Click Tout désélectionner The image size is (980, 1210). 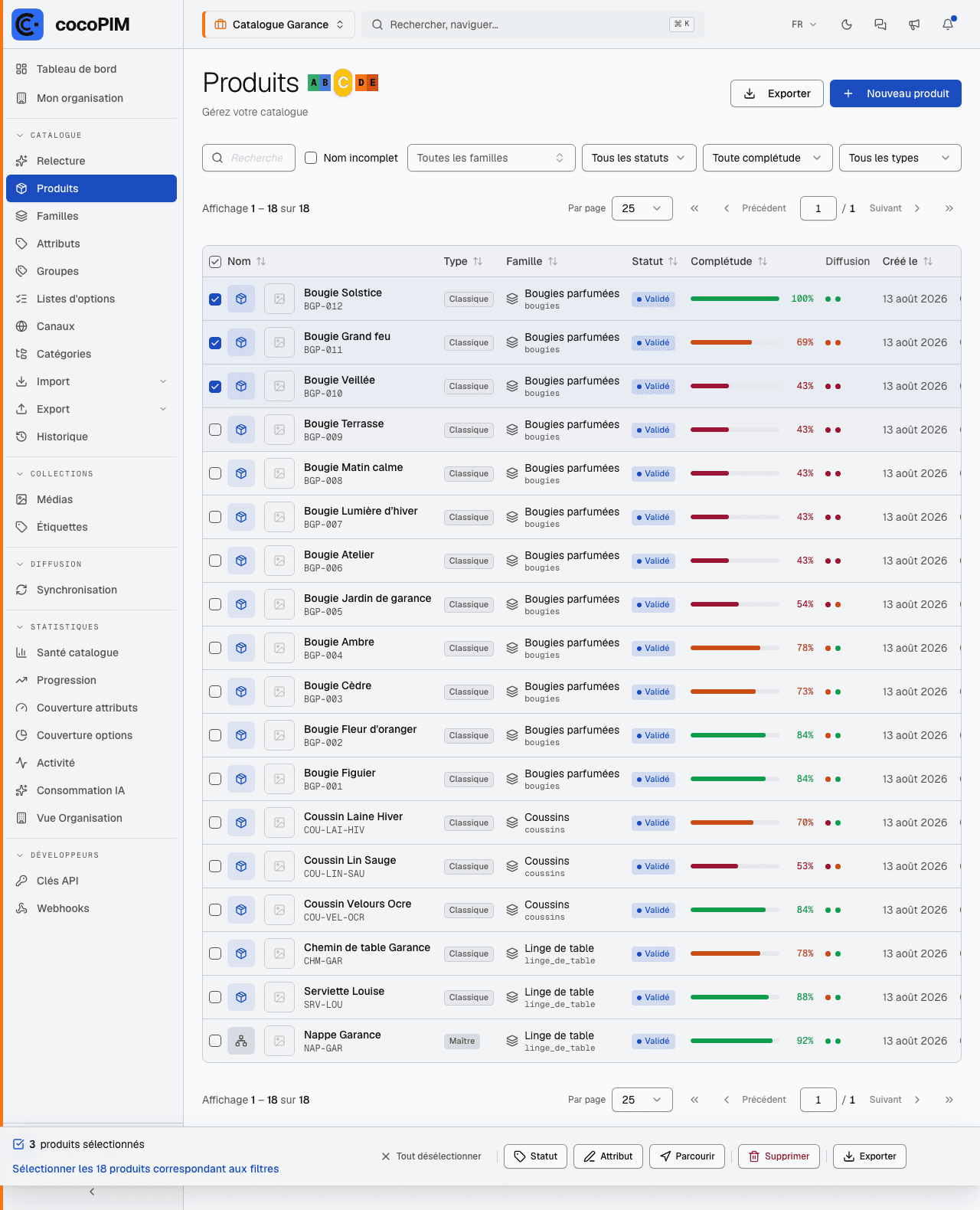pyautogui.click(x=431, y=1156)
